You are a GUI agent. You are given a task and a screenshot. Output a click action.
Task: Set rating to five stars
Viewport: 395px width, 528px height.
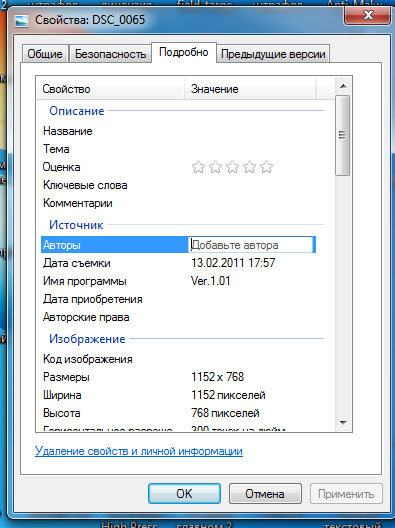(x=266, y=167)
